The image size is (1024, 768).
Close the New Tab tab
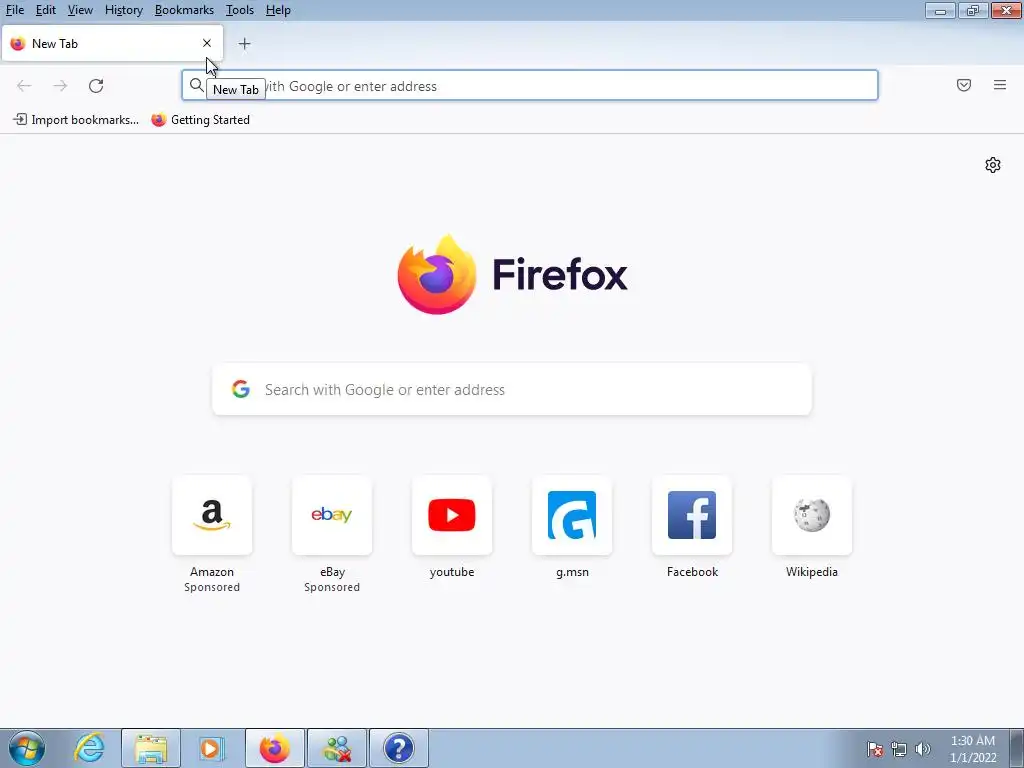[x=207, y=43]
